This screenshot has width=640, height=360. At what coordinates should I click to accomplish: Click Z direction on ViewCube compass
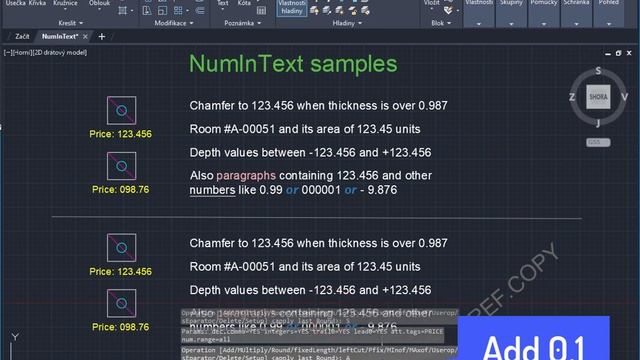click(x=572, y=97)
